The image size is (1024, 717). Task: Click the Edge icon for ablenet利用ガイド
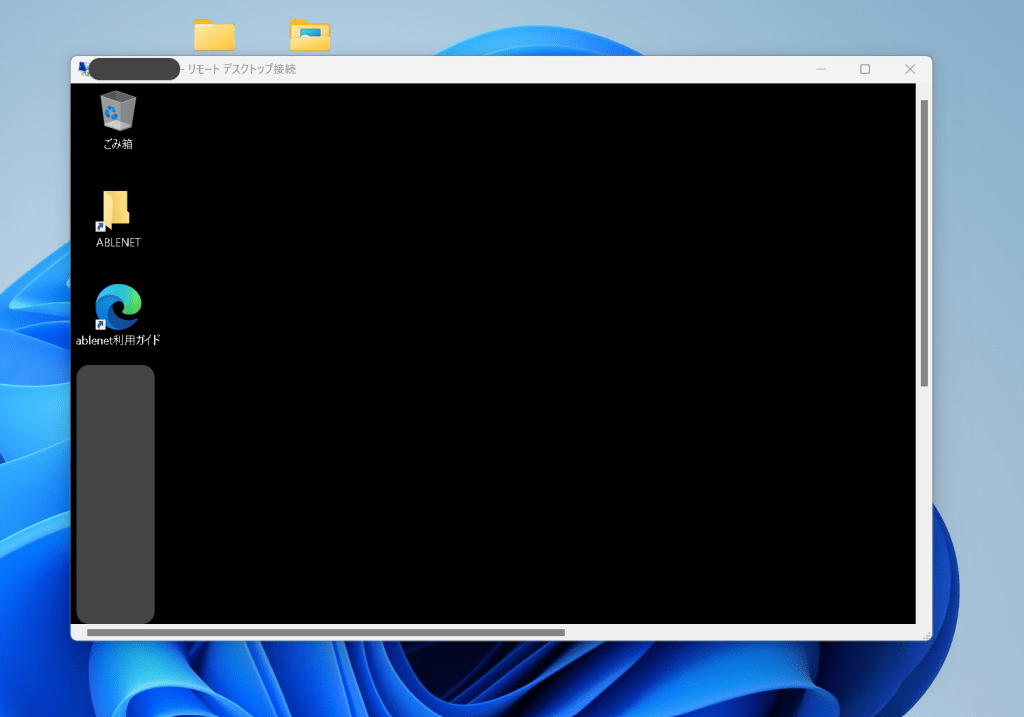(118, 307)
